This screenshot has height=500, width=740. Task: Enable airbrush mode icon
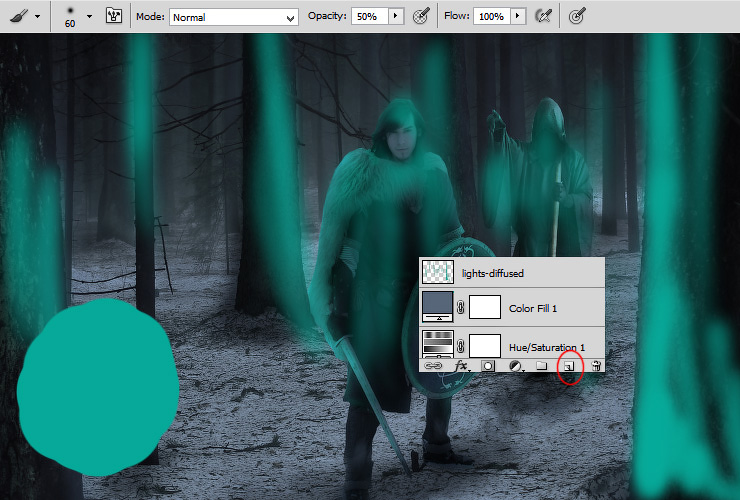[543, 17]
